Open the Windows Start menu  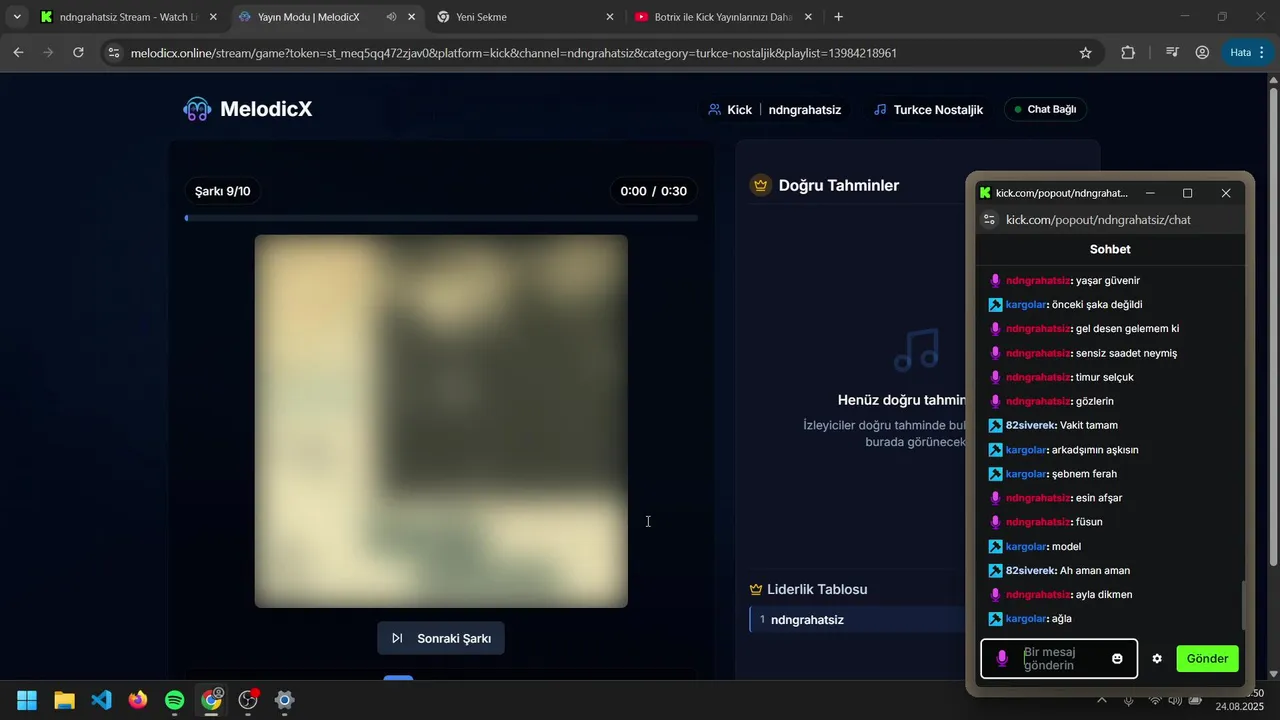click(x=27, y=700)
